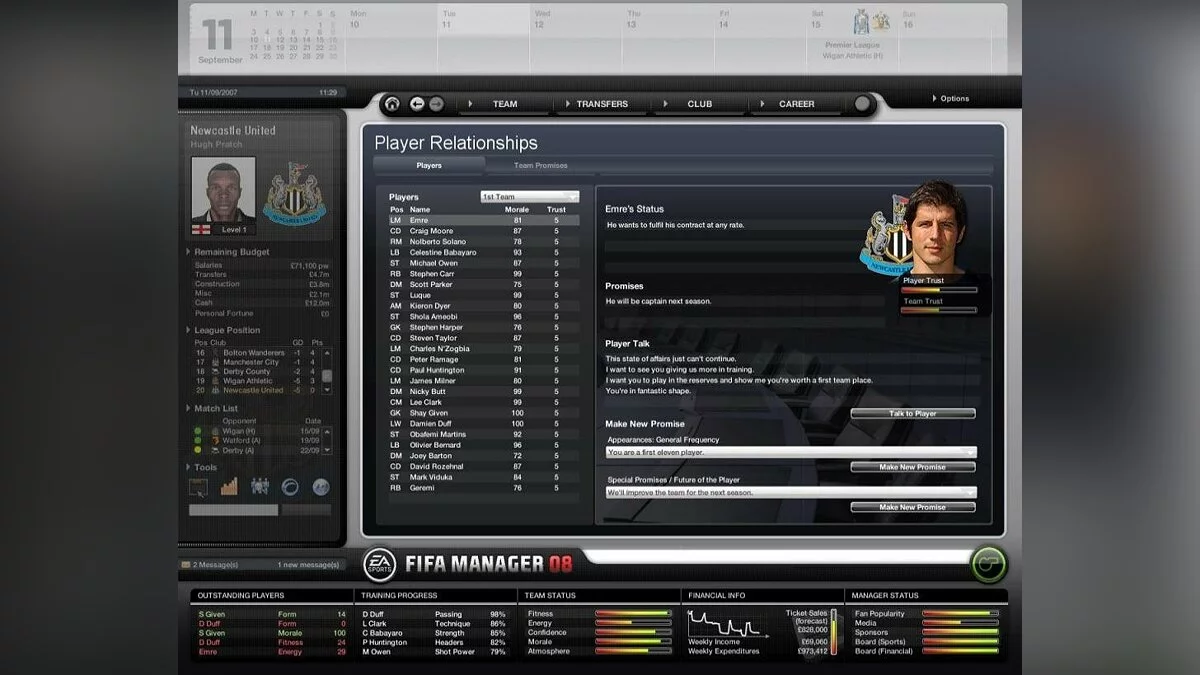Navigate back with the left arrow
Screen dimensions: 1200x675
(x=417, y=104)
